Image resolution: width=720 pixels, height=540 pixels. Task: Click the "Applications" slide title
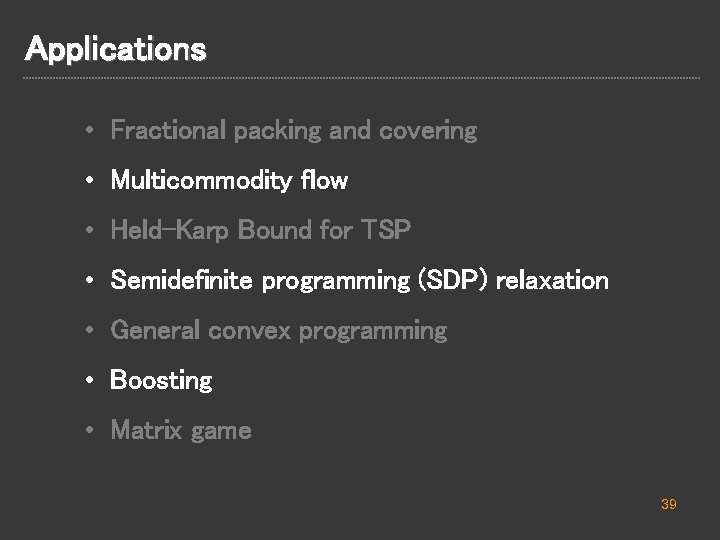(x=115, y=48)
